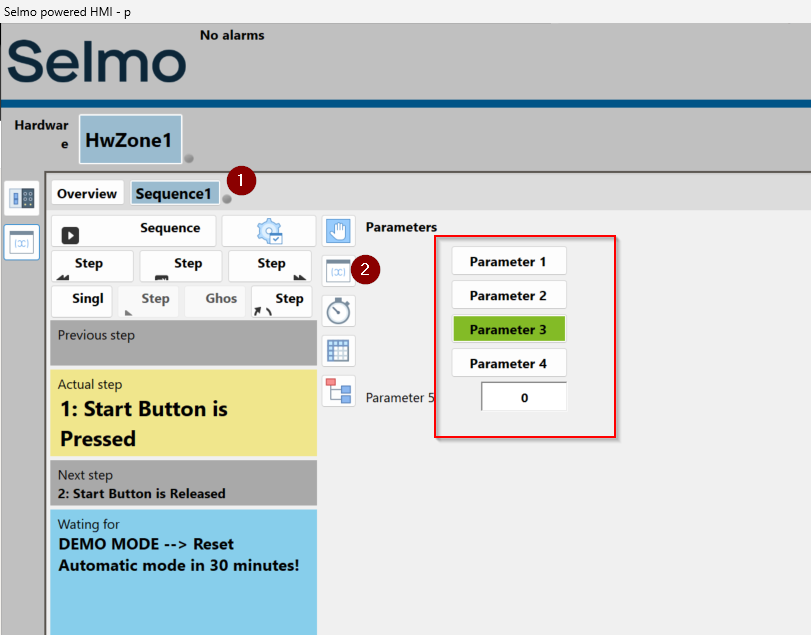Open the gear settings with checkmark button
The height and width of the screenshot is (635, 811).
(269, 231)
